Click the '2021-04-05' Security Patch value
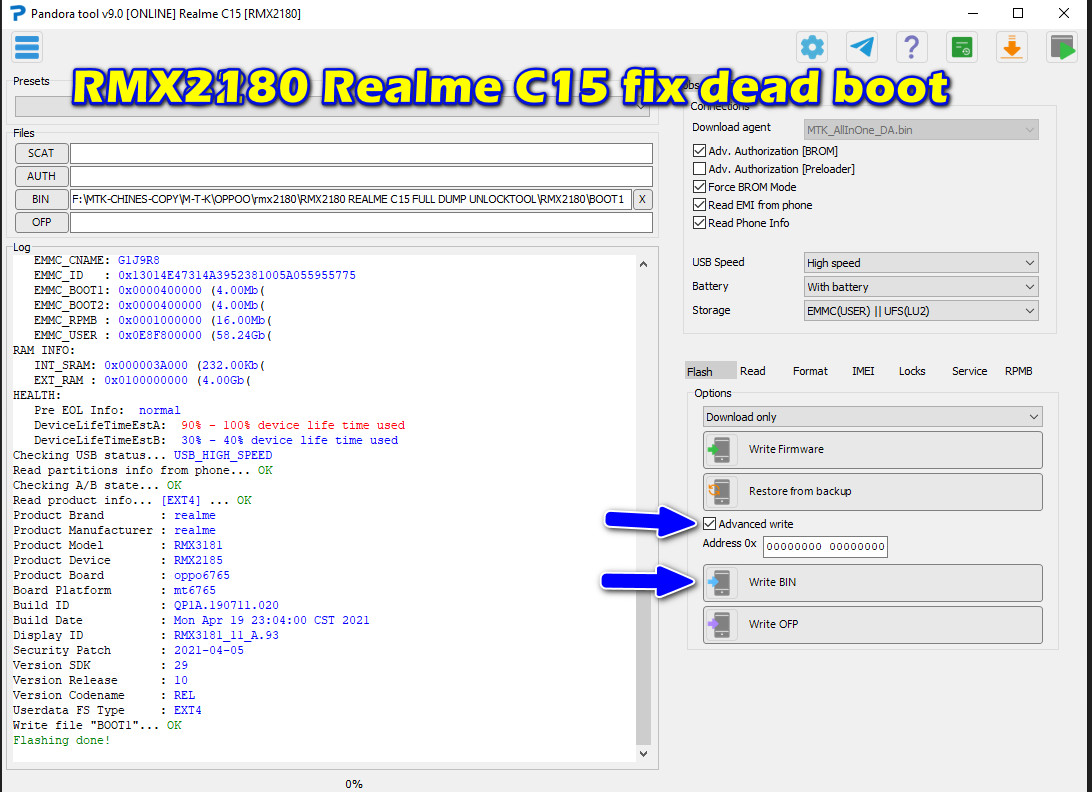 pos(209,650)
